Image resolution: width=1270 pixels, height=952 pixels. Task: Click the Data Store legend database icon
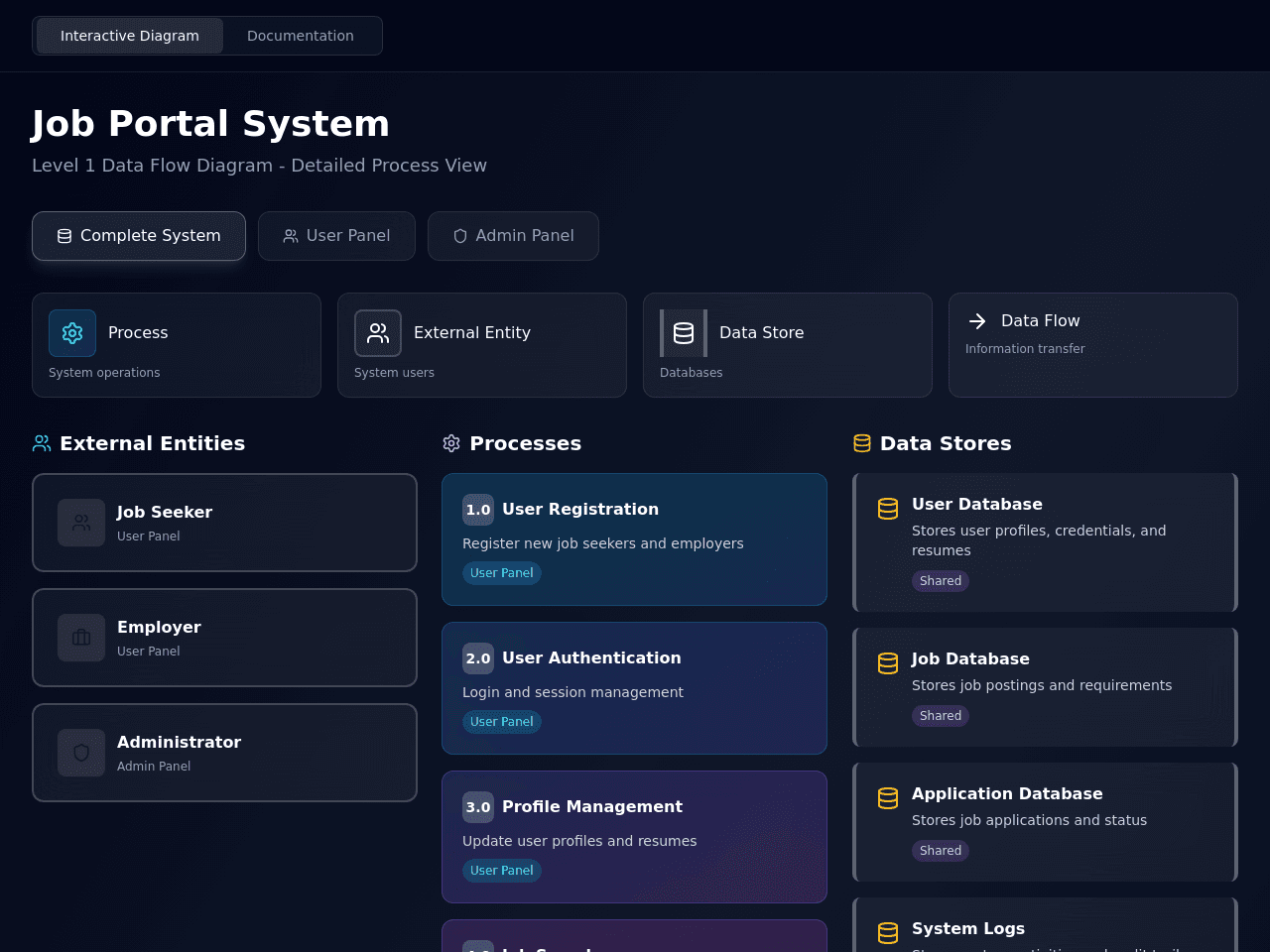pyautogui.click(x=684, y=333)
